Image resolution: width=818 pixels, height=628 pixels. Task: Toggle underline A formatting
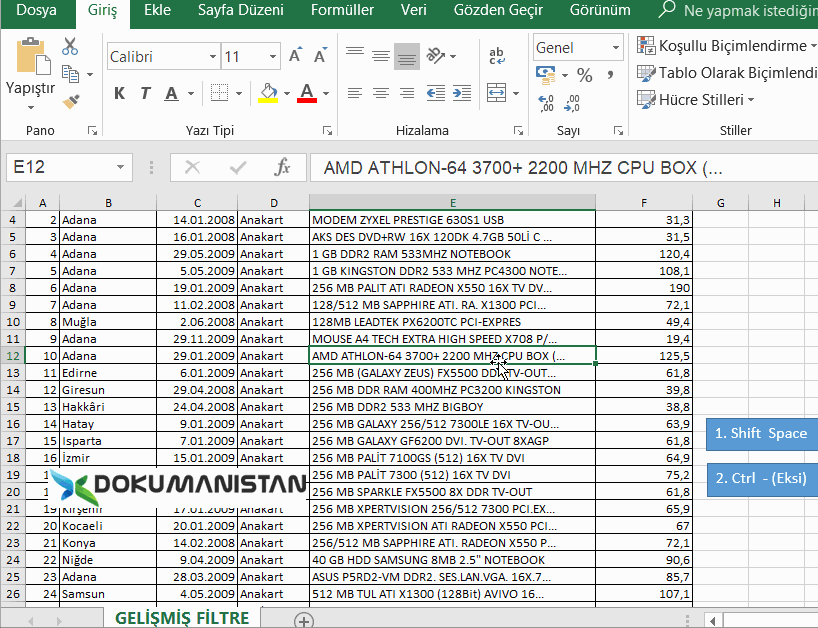click(171, 93)
